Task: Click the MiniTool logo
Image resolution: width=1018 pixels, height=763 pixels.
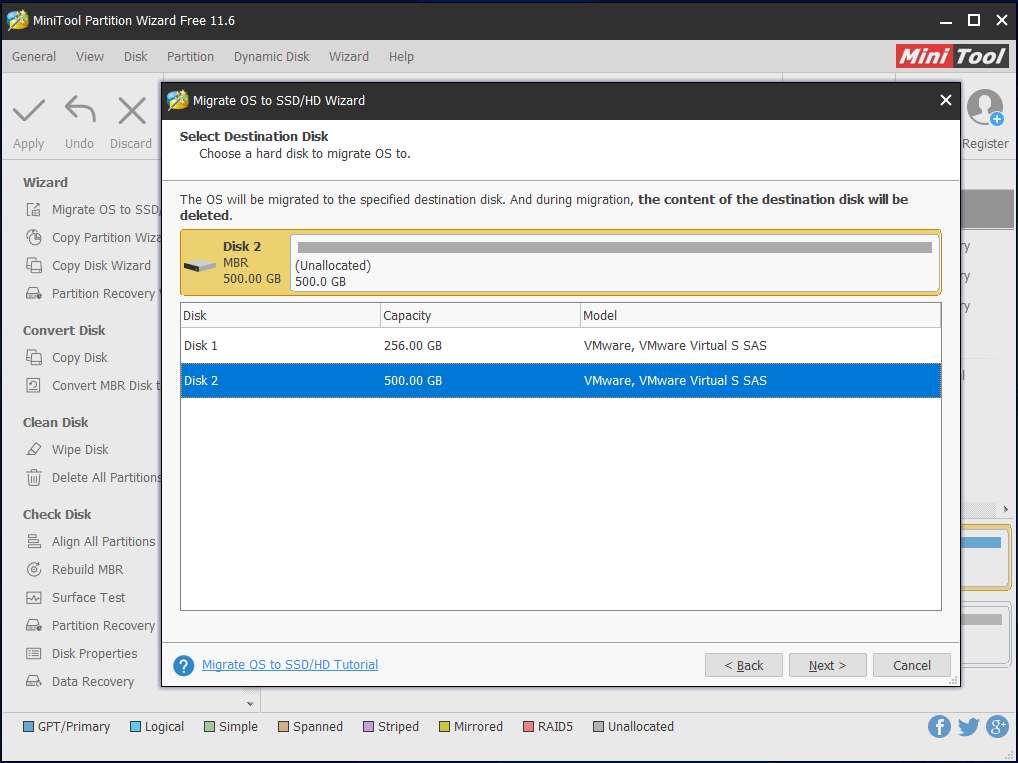Action: pos(952,56)
